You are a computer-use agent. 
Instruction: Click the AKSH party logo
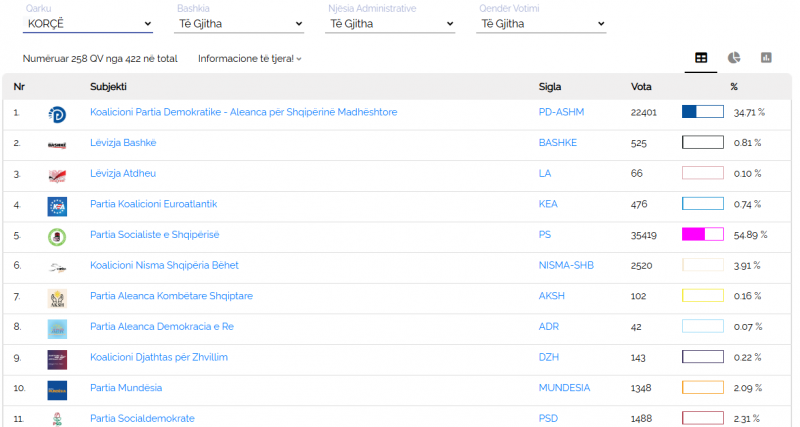[57, 298]
